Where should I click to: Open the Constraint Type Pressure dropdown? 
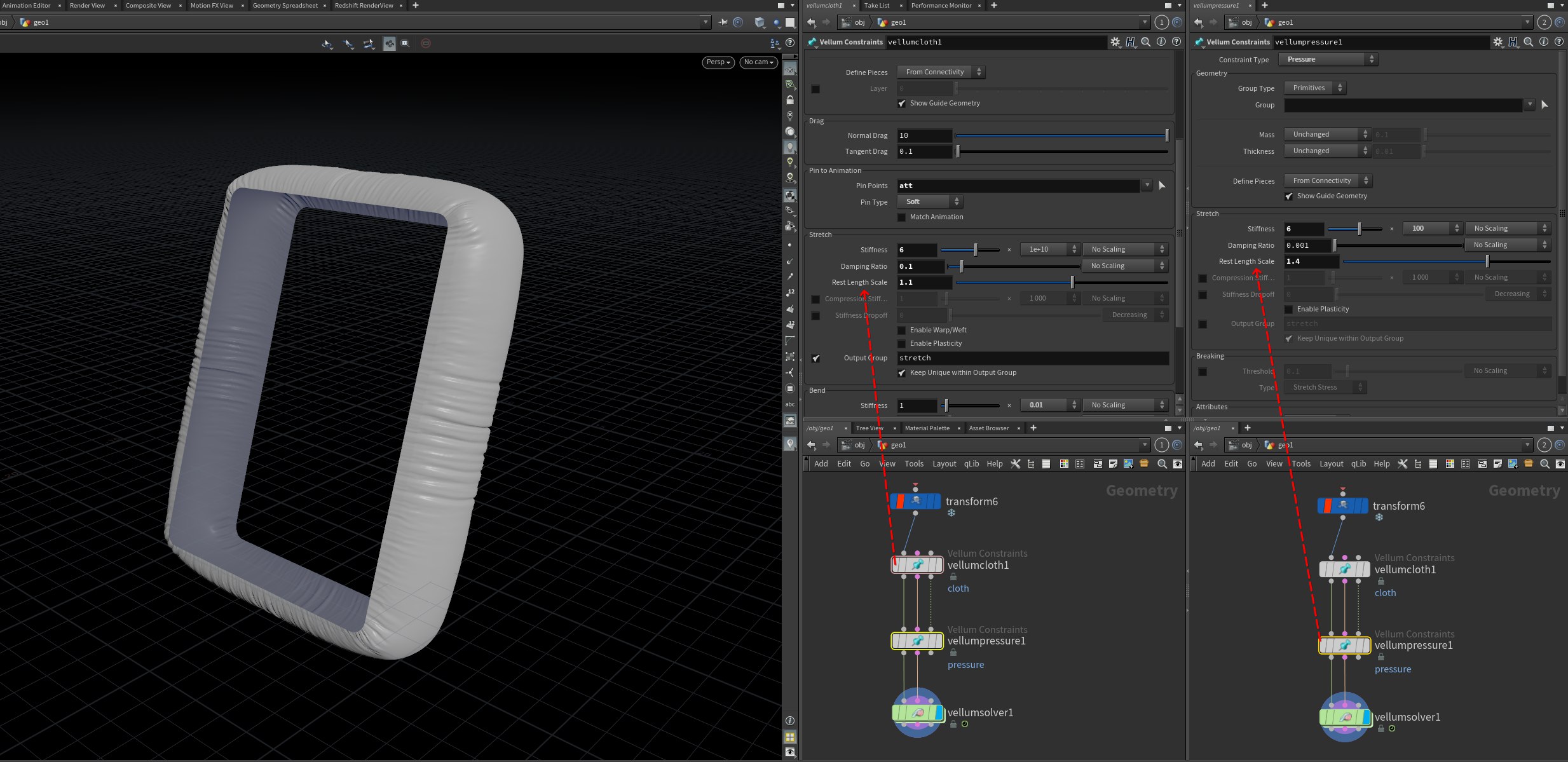[1328, 59]
